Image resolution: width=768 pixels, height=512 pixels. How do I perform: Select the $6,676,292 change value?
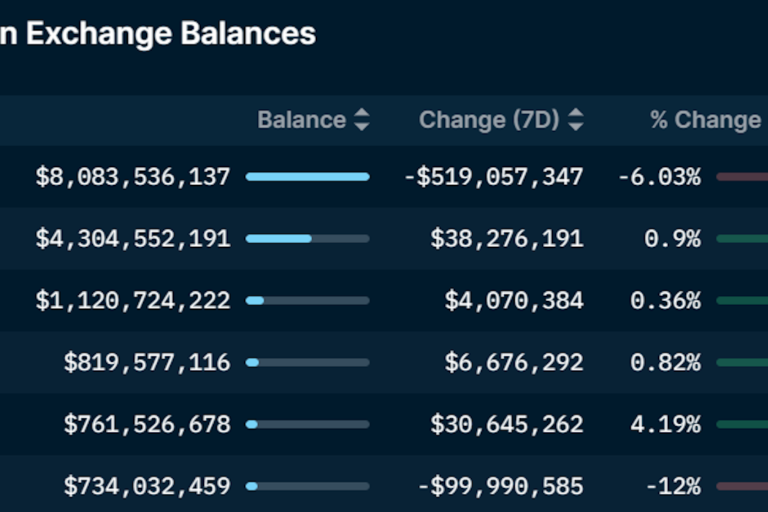514,363
